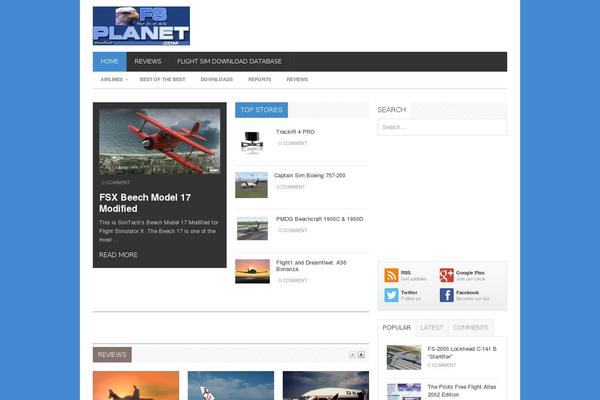This screenshot has height=400, width=600.
Task: Open the RSS feed icon
Action: coord(391,275)
